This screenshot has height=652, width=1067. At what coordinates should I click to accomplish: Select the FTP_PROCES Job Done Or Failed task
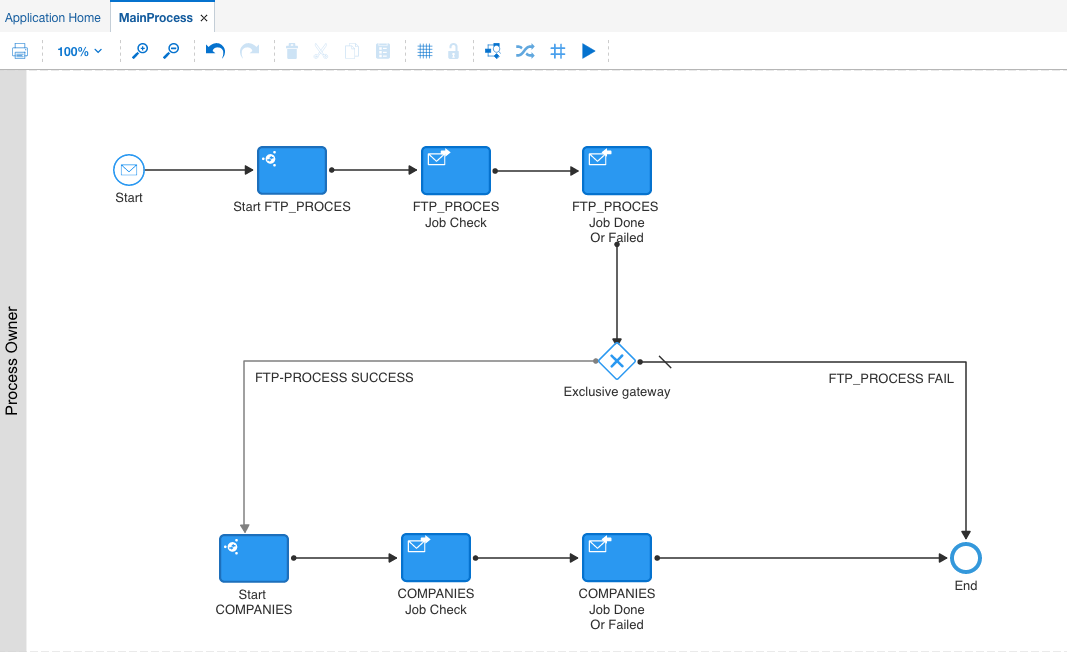(617, 170)
